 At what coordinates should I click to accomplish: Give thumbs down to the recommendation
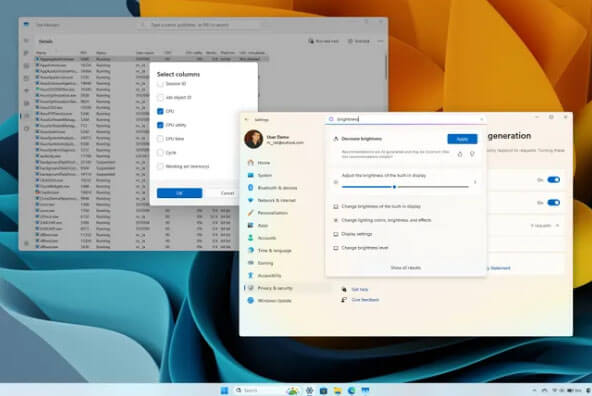pos(472,154)
